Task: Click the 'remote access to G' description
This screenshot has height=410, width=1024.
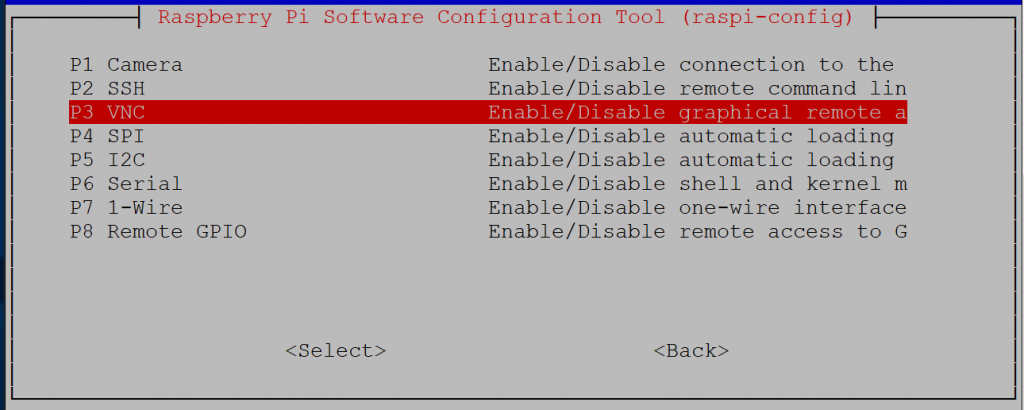Action: coord(792,233)
